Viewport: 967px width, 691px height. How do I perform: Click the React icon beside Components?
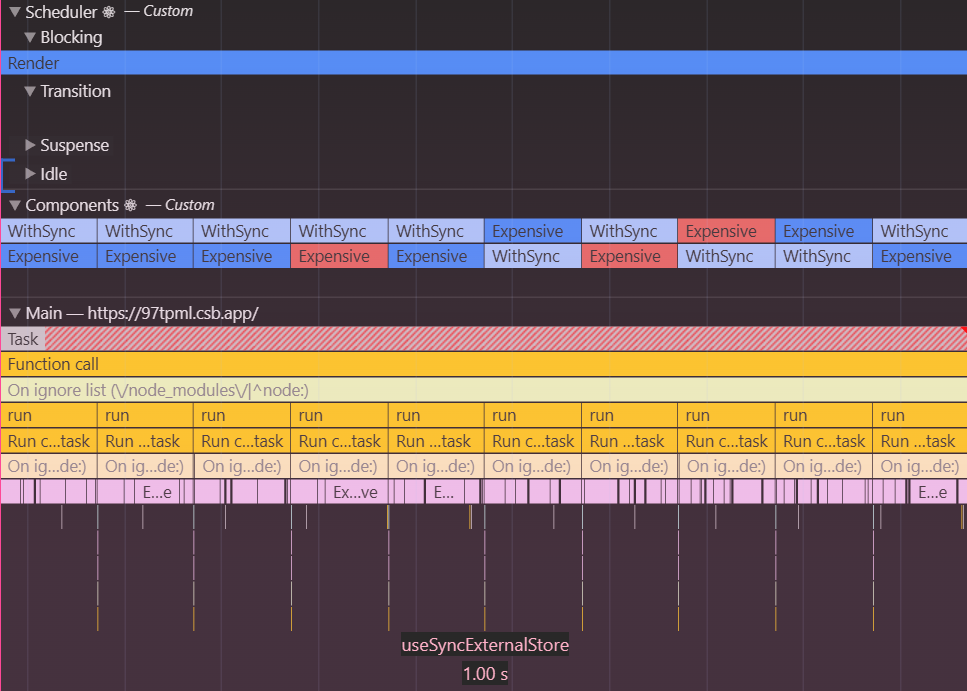point(130,205)
